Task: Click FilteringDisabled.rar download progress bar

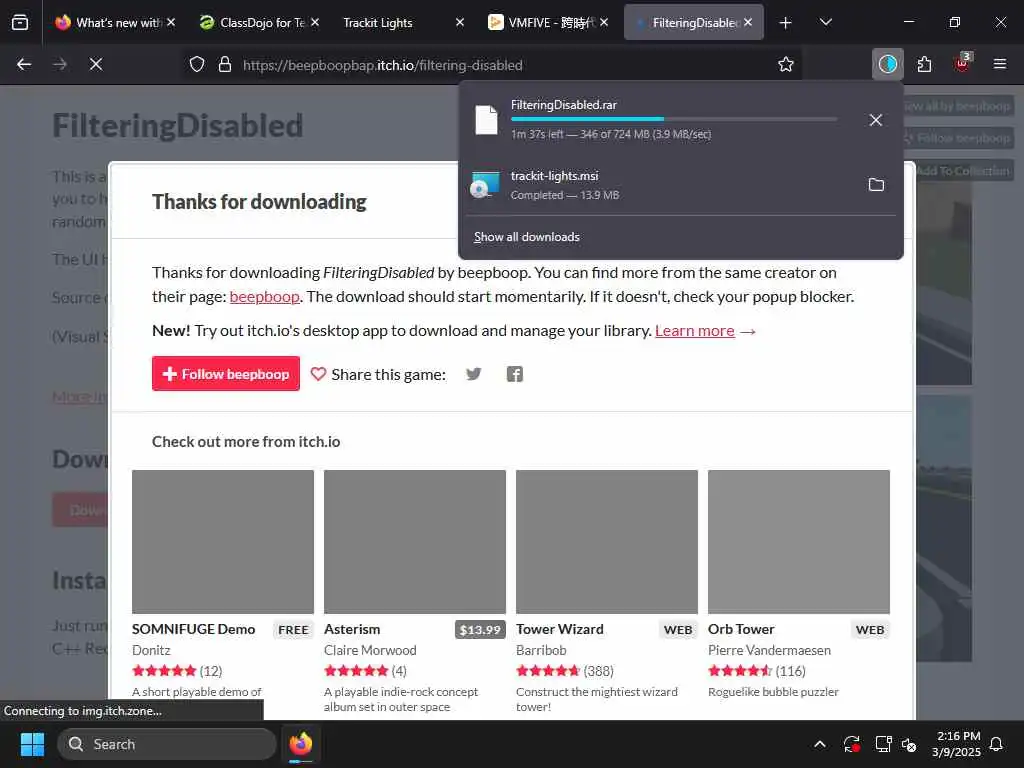Action: click(x=674, y=119)
